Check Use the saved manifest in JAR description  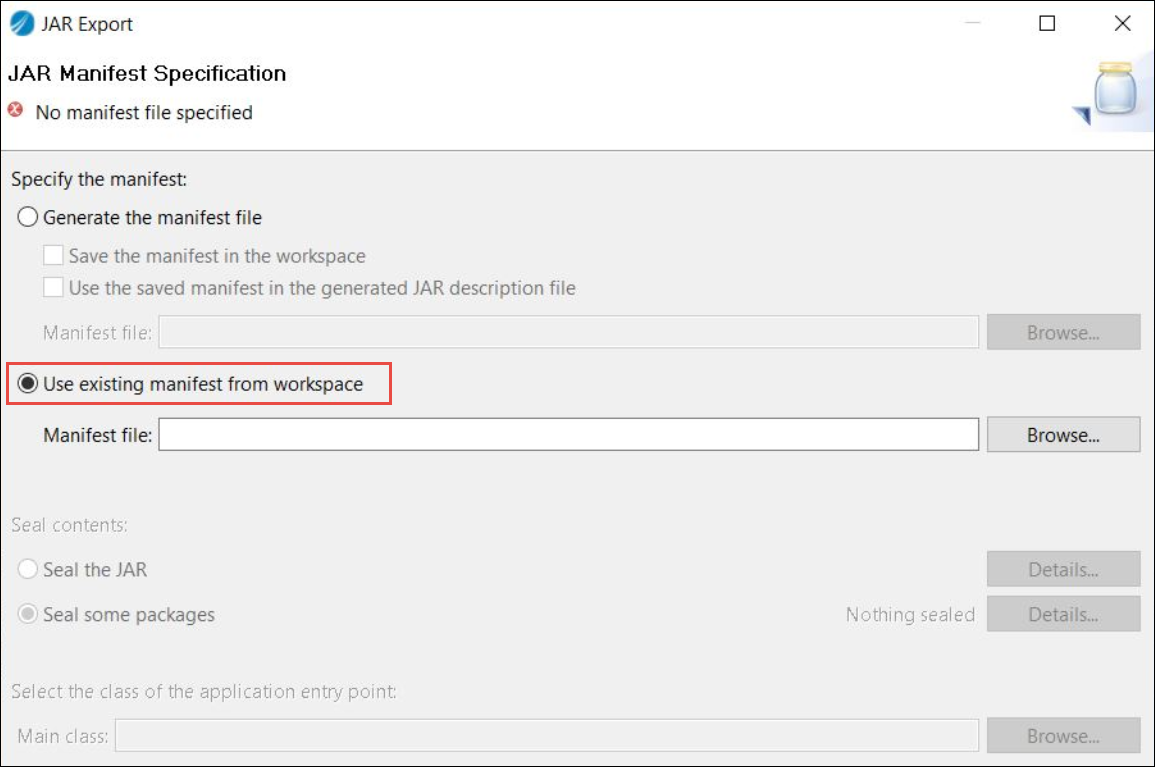[x=53, y=288]
